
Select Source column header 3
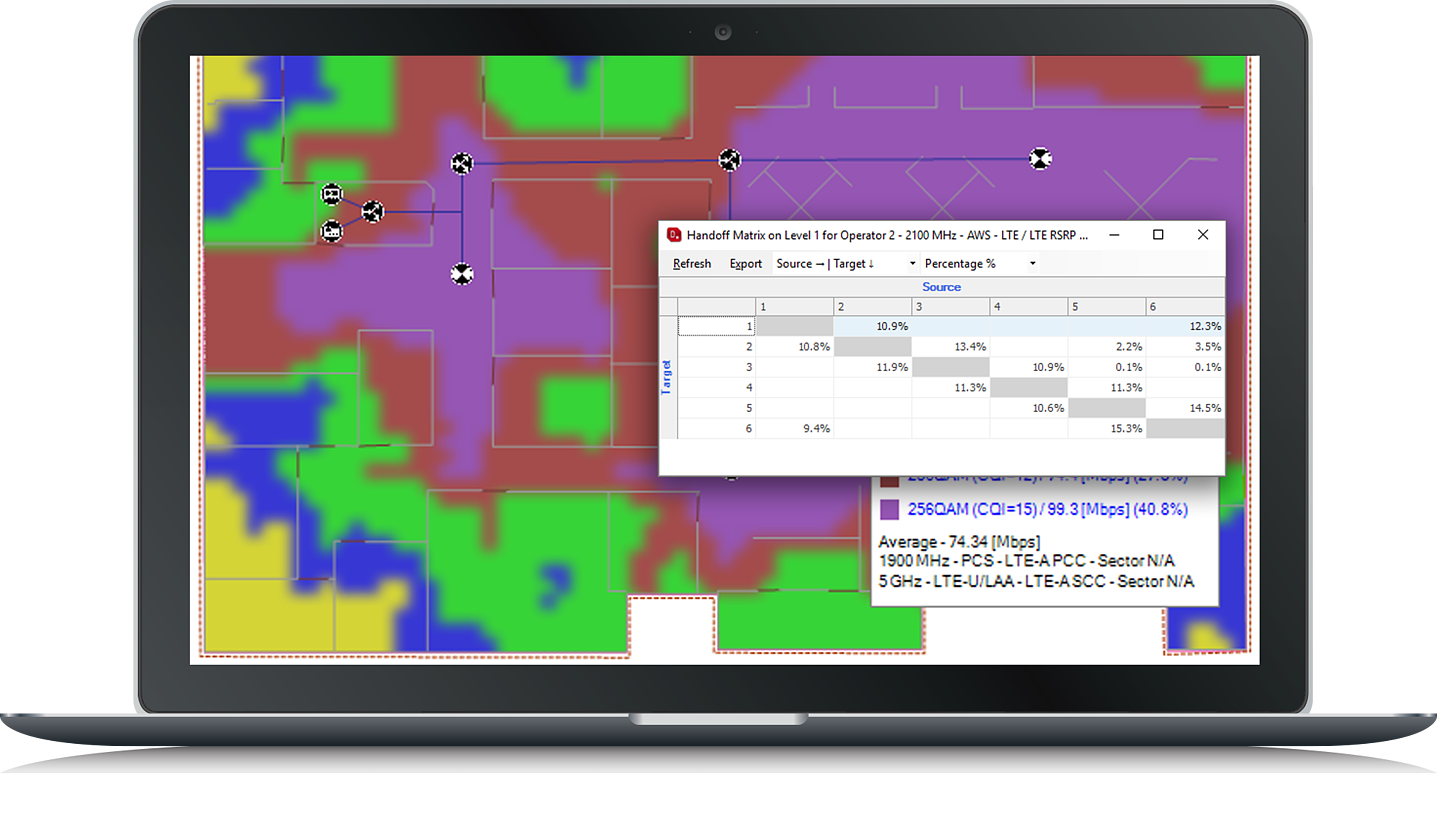[x=950, y=306]
